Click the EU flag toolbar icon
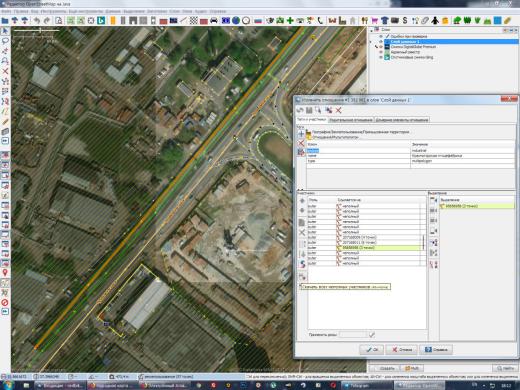This screenshot has height=390, width=520. tap(226, 21)
